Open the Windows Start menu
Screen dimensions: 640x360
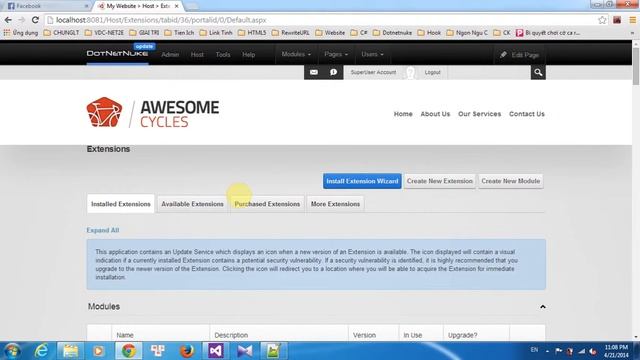click(x=12, y=351)
